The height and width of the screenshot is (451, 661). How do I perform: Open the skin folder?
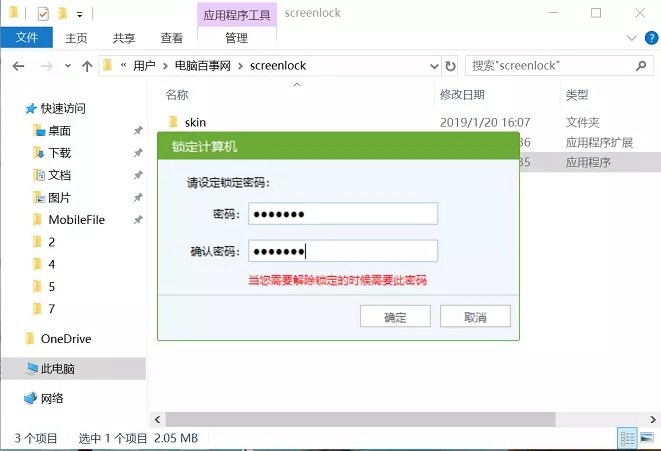(x=194, y=122)
